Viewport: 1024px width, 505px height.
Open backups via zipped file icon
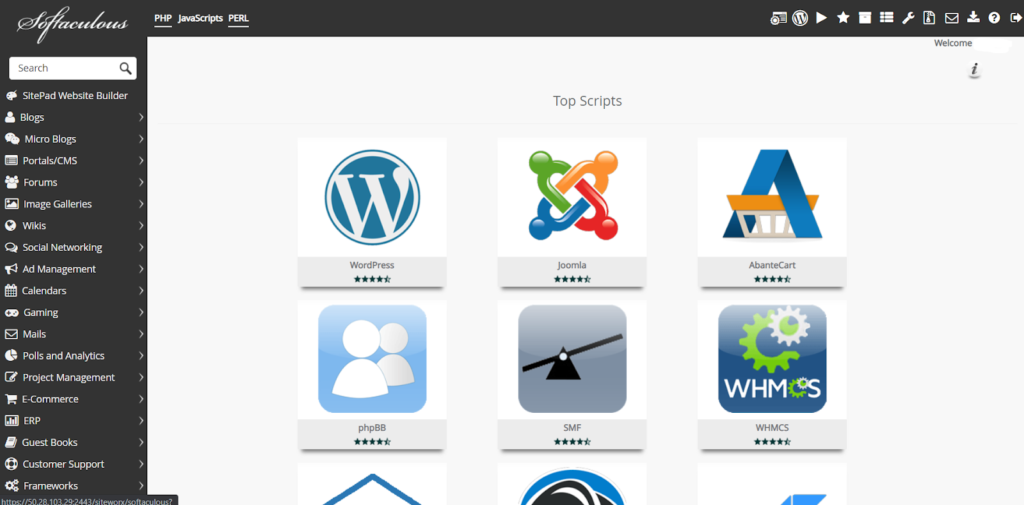[929, 18]
